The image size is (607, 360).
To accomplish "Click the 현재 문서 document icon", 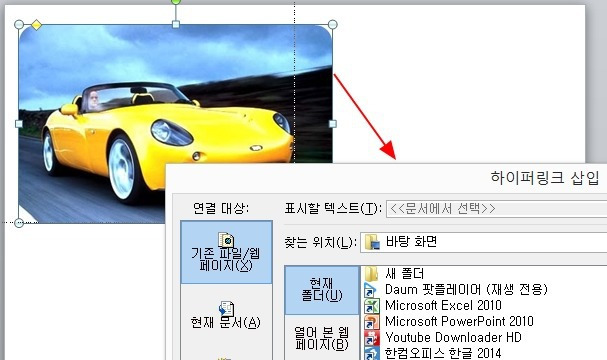I will [x=226, y=309].
